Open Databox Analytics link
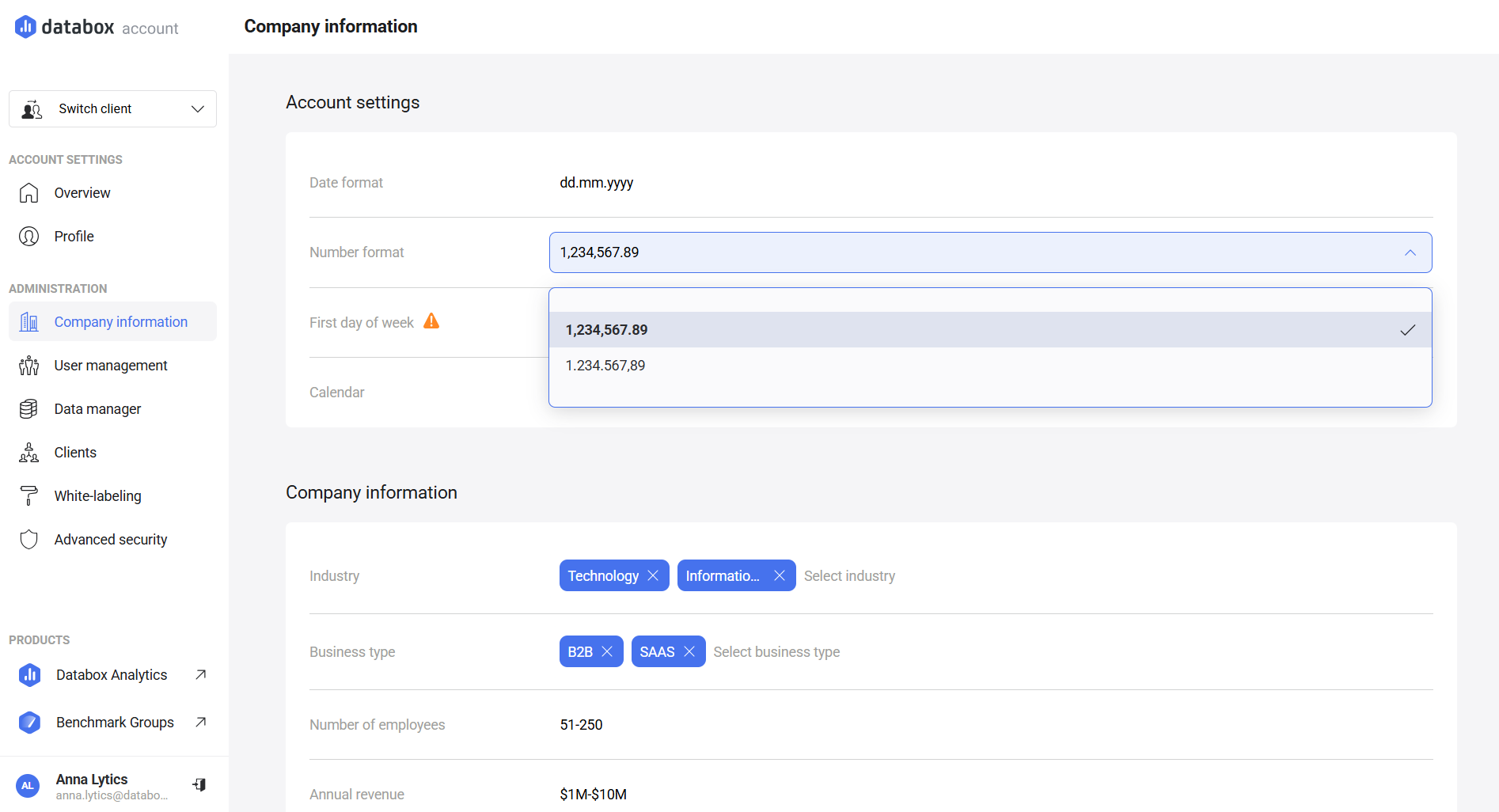This screenshot has width=1499, height=812. (x=112, y=675)
